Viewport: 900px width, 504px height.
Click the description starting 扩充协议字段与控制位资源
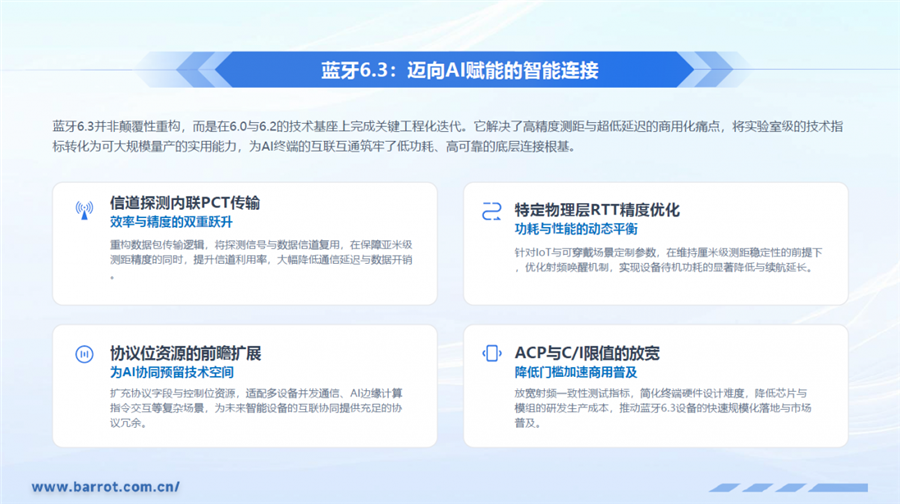click(x=256, y=408)
